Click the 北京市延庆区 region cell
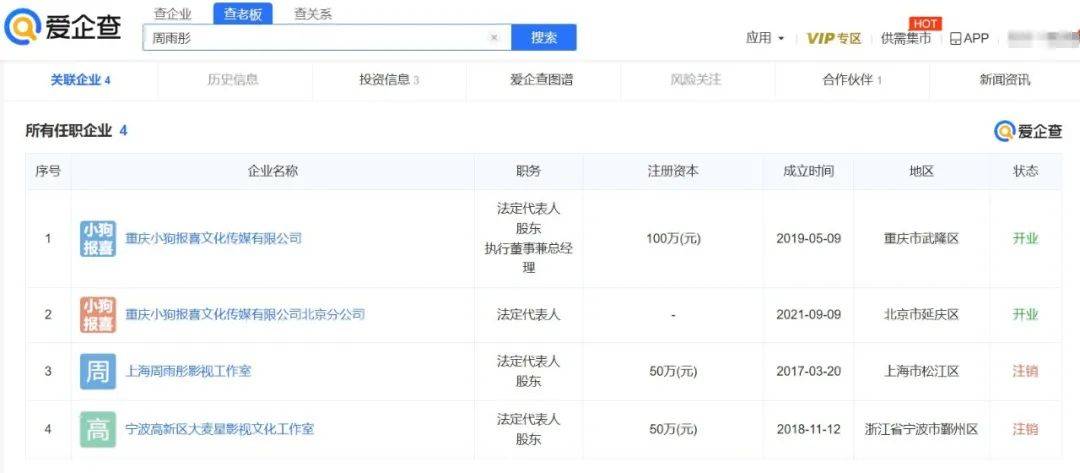Screen dimensions: 1080x473 [922, 315]
